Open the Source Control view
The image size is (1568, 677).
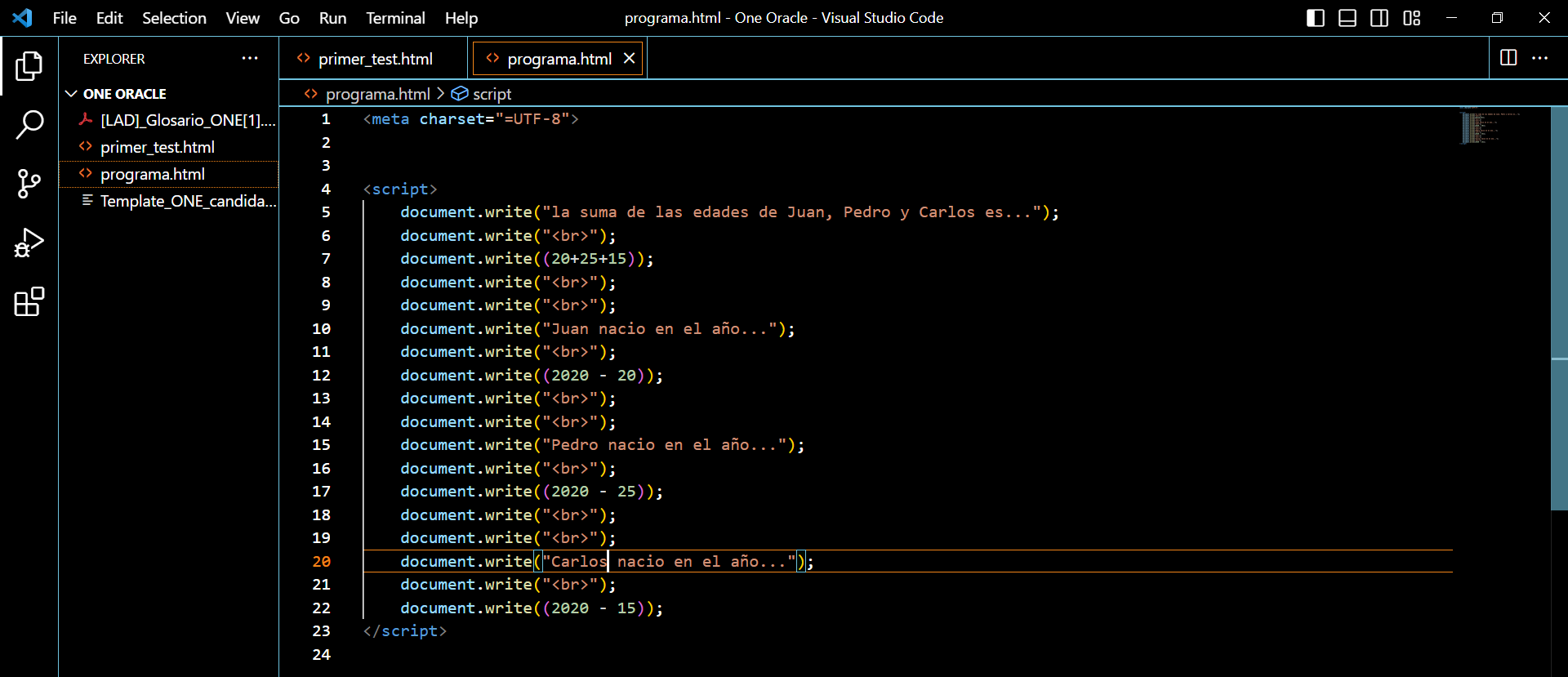coord(29,184)
